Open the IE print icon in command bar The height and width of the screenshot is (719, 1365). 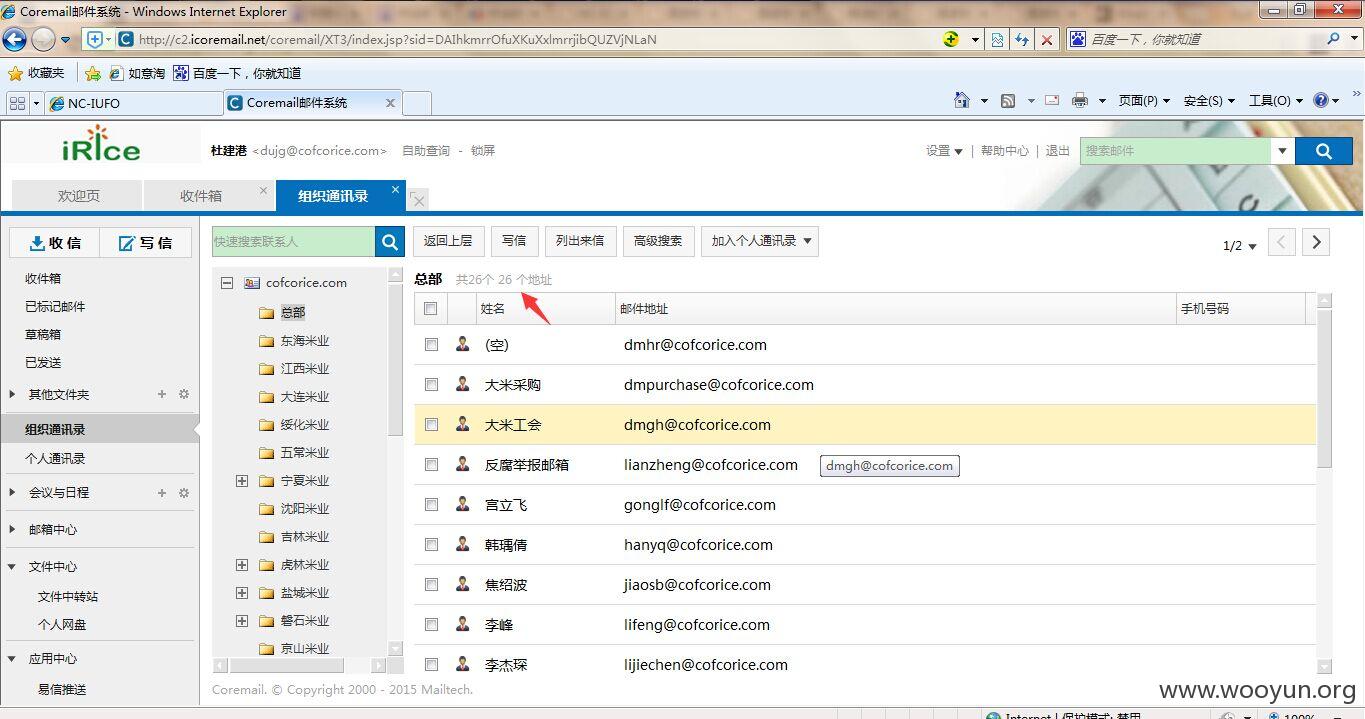click(x=1080, y=100)
